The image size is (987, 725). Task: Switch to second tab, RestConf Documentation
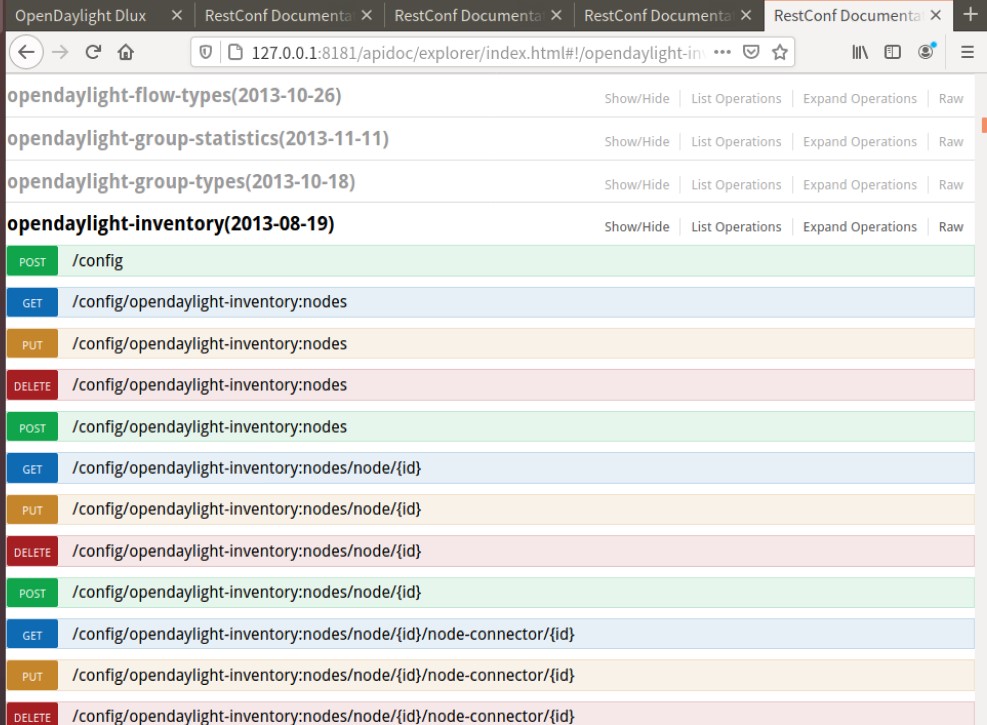279,16
